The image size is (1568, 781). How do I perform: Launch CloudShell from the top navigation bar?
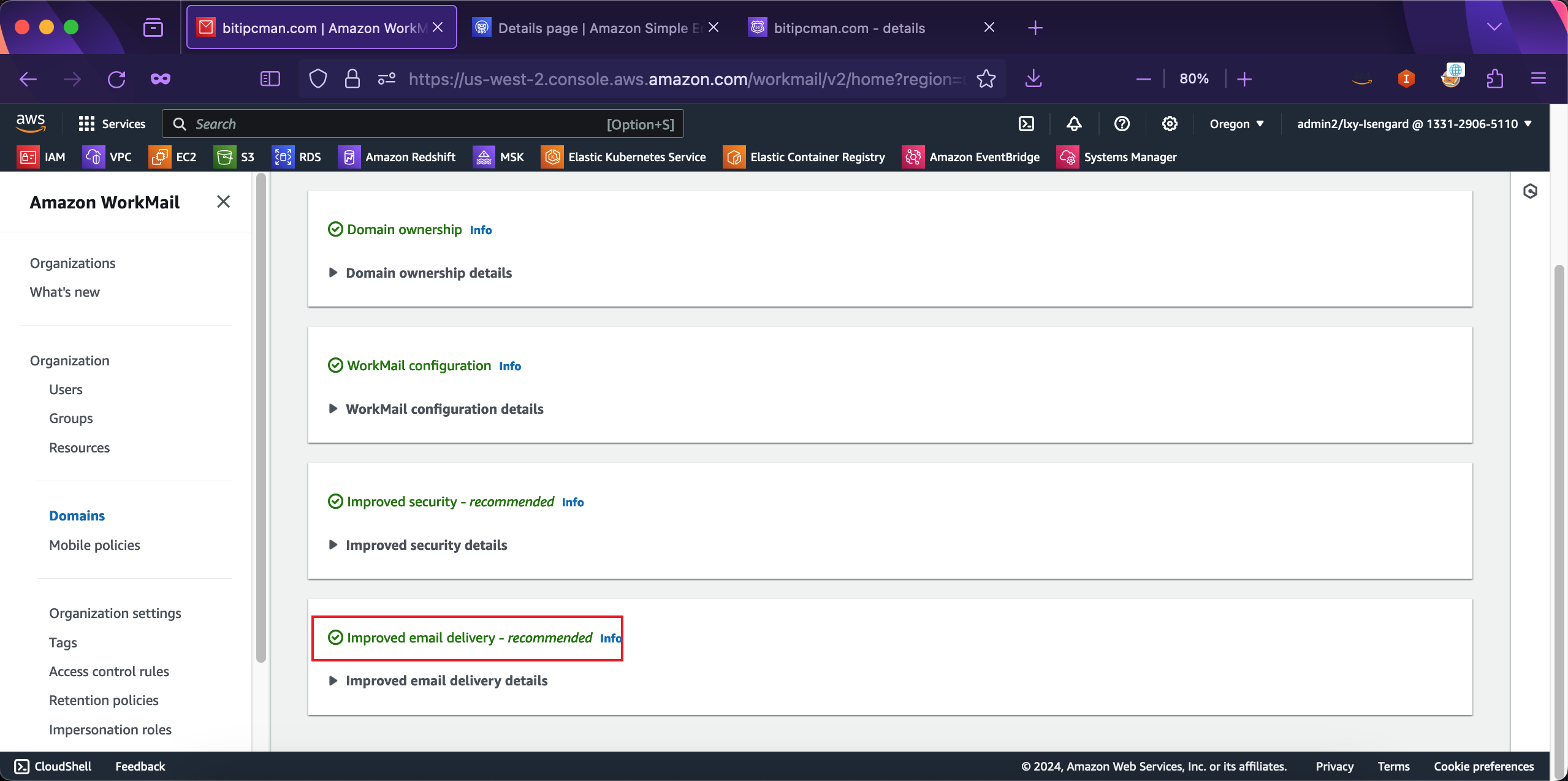tap(1026, 124)
